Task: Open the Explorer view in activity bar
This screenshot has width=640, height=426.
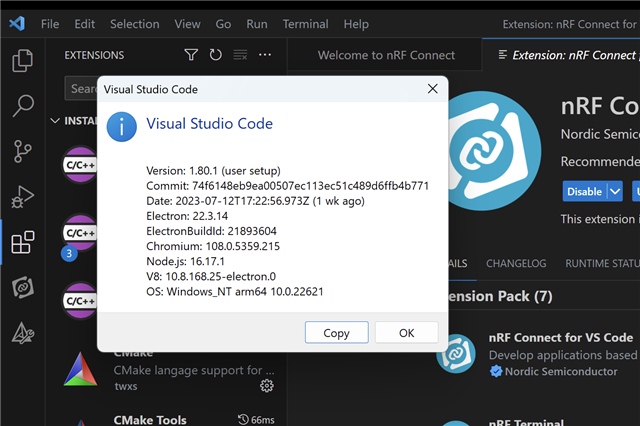Action: (22, 61)
